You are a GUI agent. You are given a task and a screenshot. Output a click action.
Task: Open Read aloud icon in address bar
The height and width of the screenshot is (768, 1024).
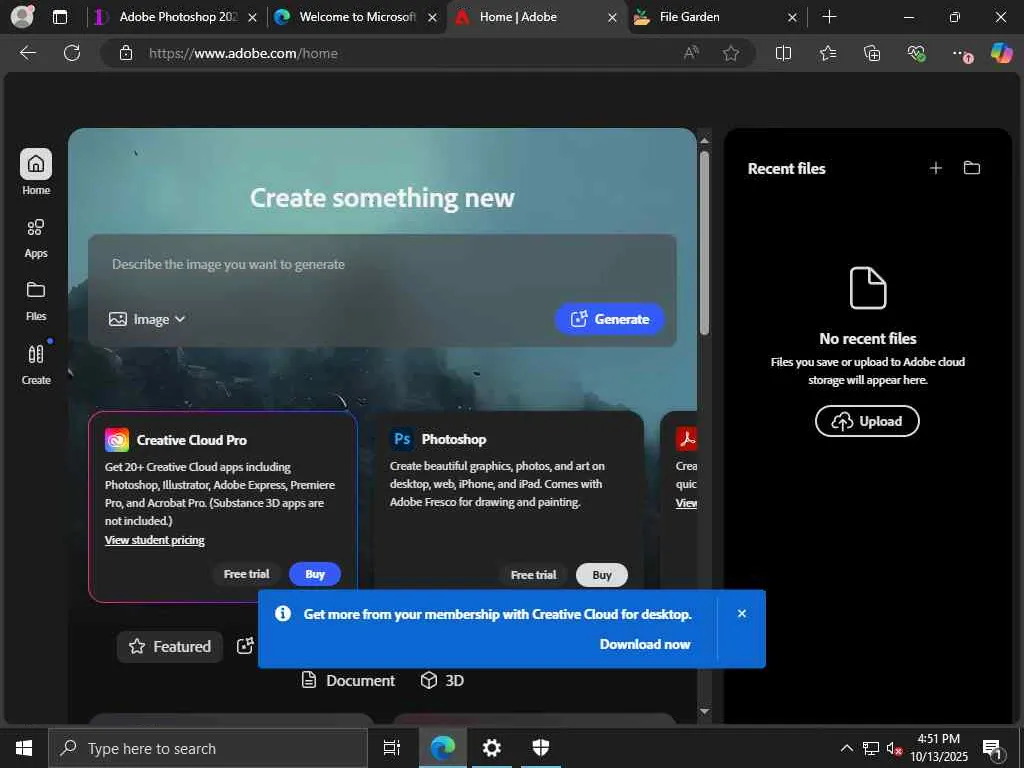[691, 53]
